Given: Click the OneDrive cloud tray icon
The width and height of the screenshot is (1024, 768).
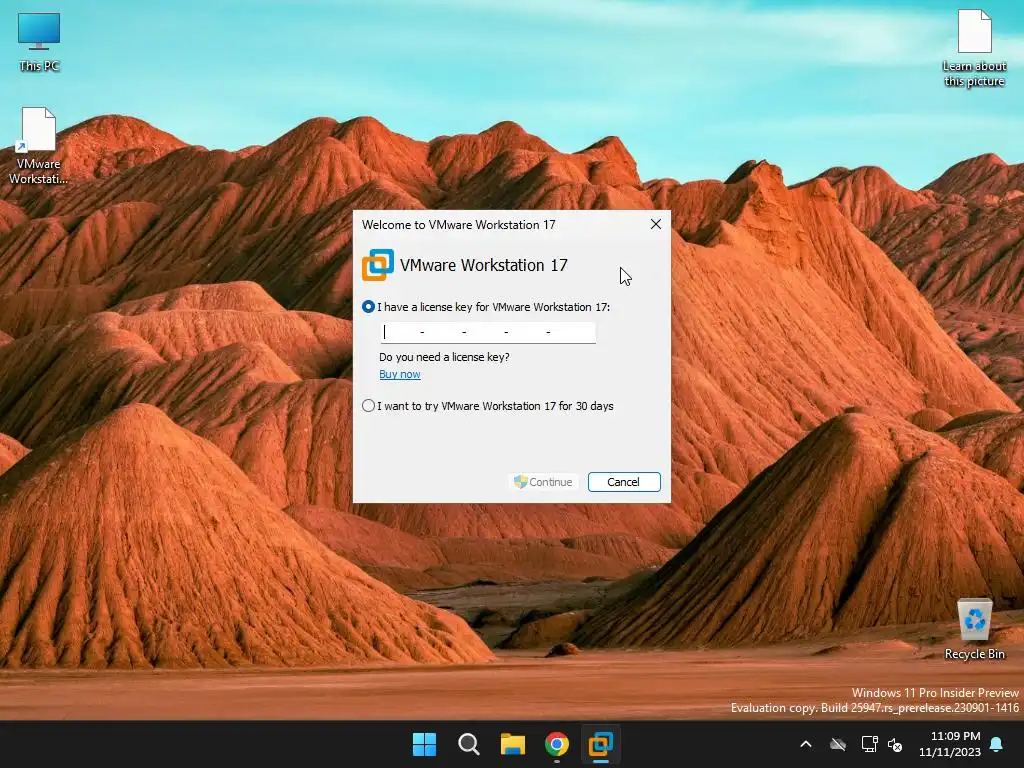Looking at the screenshot, I should pyautogui.click(x=838, y=744).
